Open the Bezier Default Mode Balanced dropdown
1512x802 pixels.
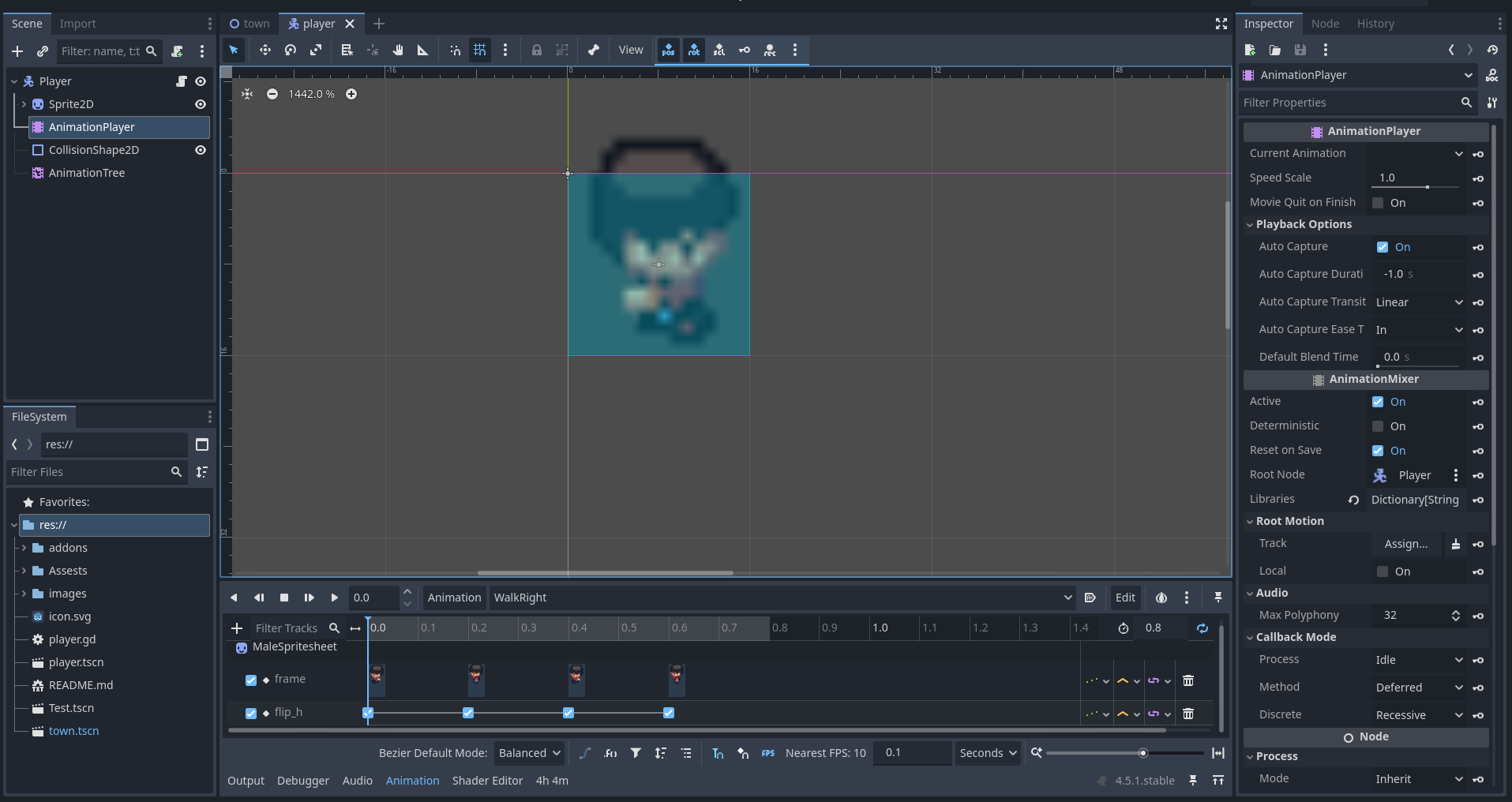(x=529, y=753)
